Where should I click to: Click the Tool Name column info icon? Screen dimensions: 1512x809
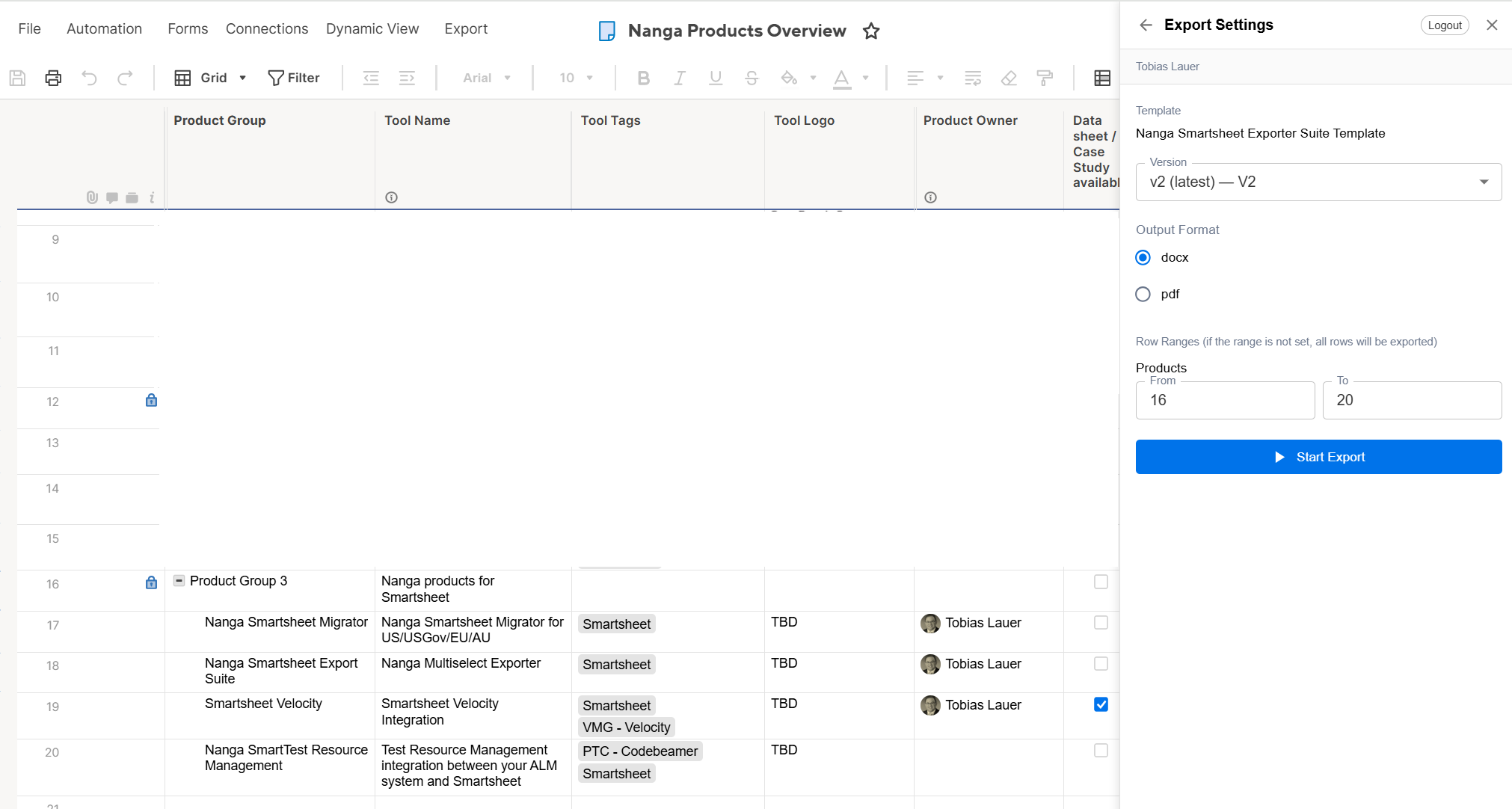(391, 197)
